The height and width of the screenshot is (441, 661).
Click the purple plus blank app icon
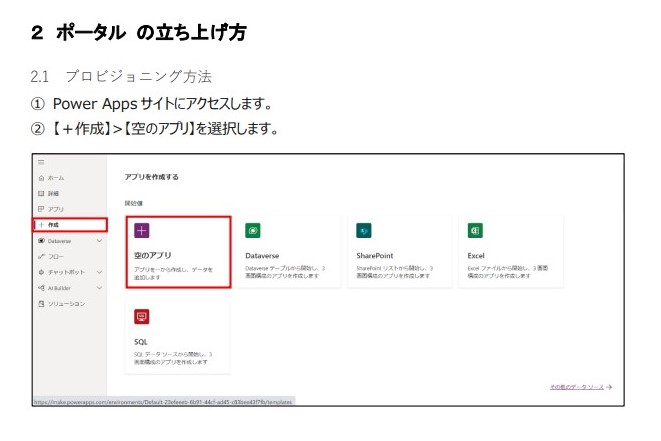142,231
